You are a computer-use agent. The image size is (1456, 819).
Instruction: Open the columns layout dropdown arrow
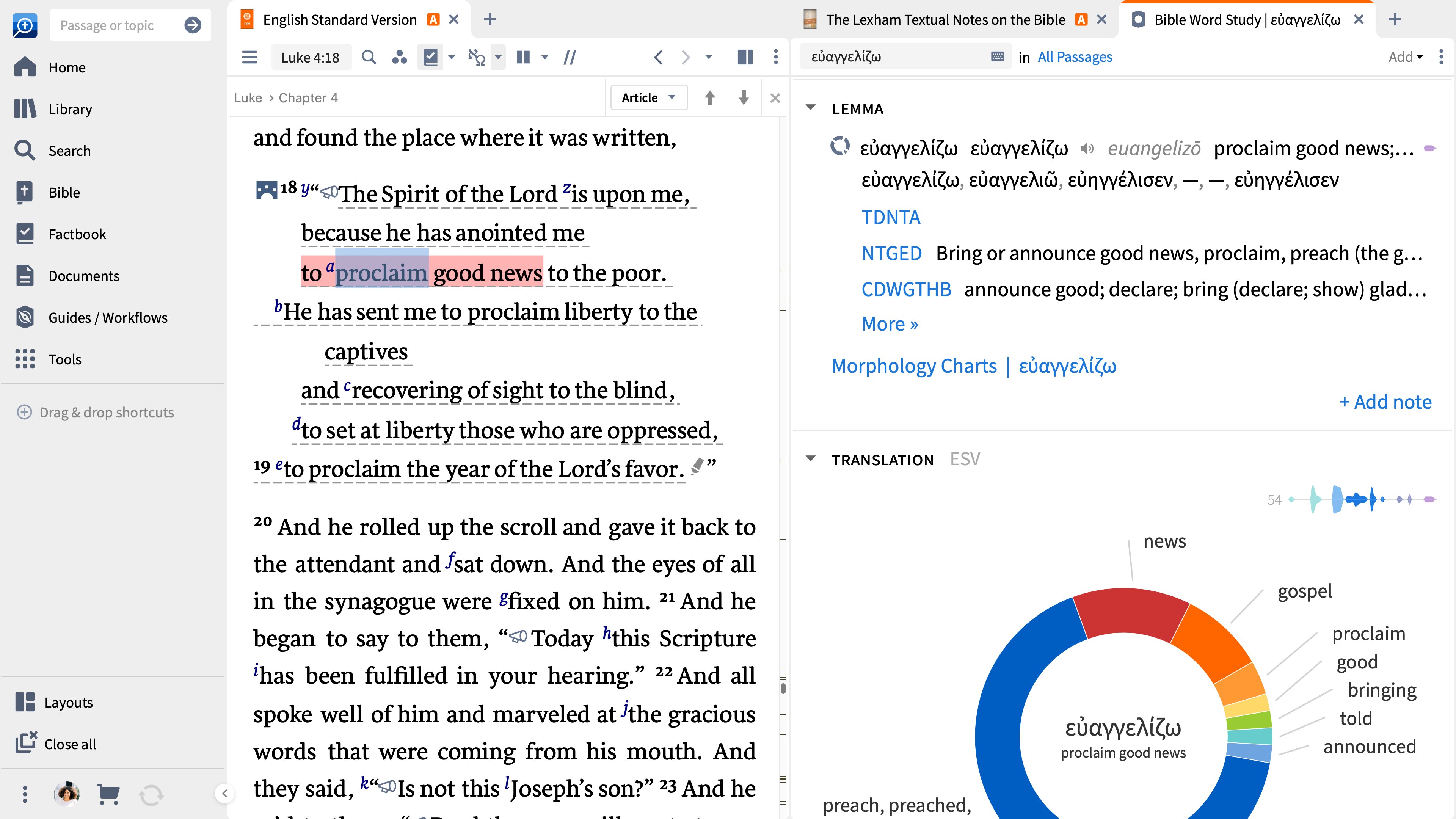[545, 57]
